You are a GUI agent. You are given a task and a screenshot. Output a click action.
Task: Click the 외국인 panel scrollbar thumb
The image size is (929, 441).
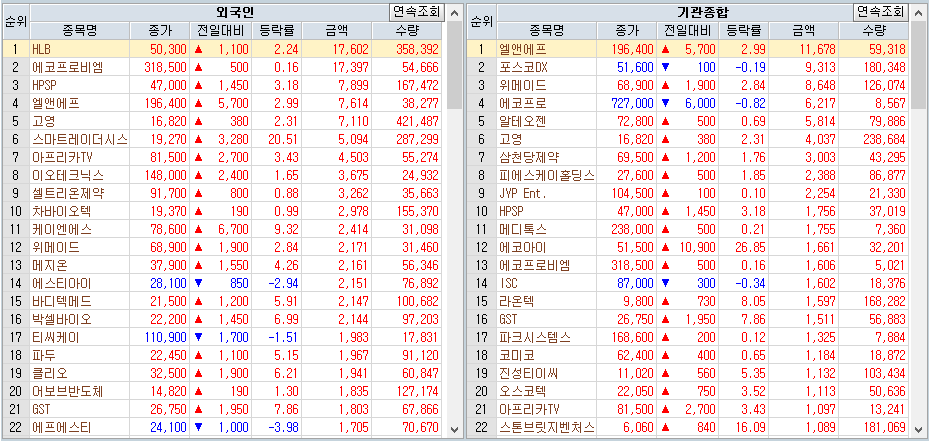pos(454,65)
